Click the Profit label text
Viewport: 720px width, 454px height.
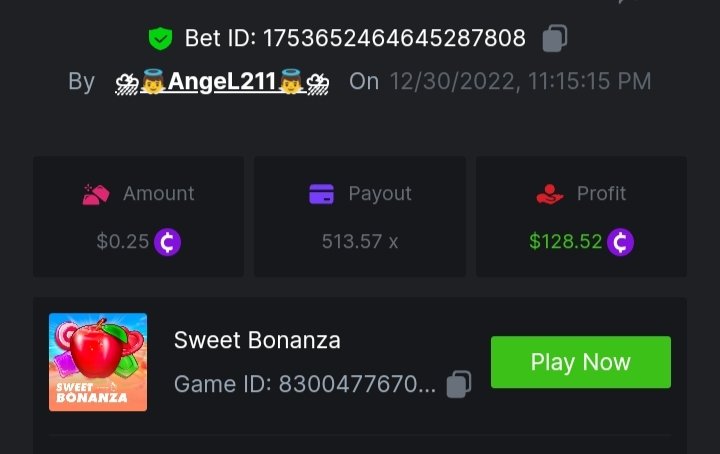coord(601,194)
